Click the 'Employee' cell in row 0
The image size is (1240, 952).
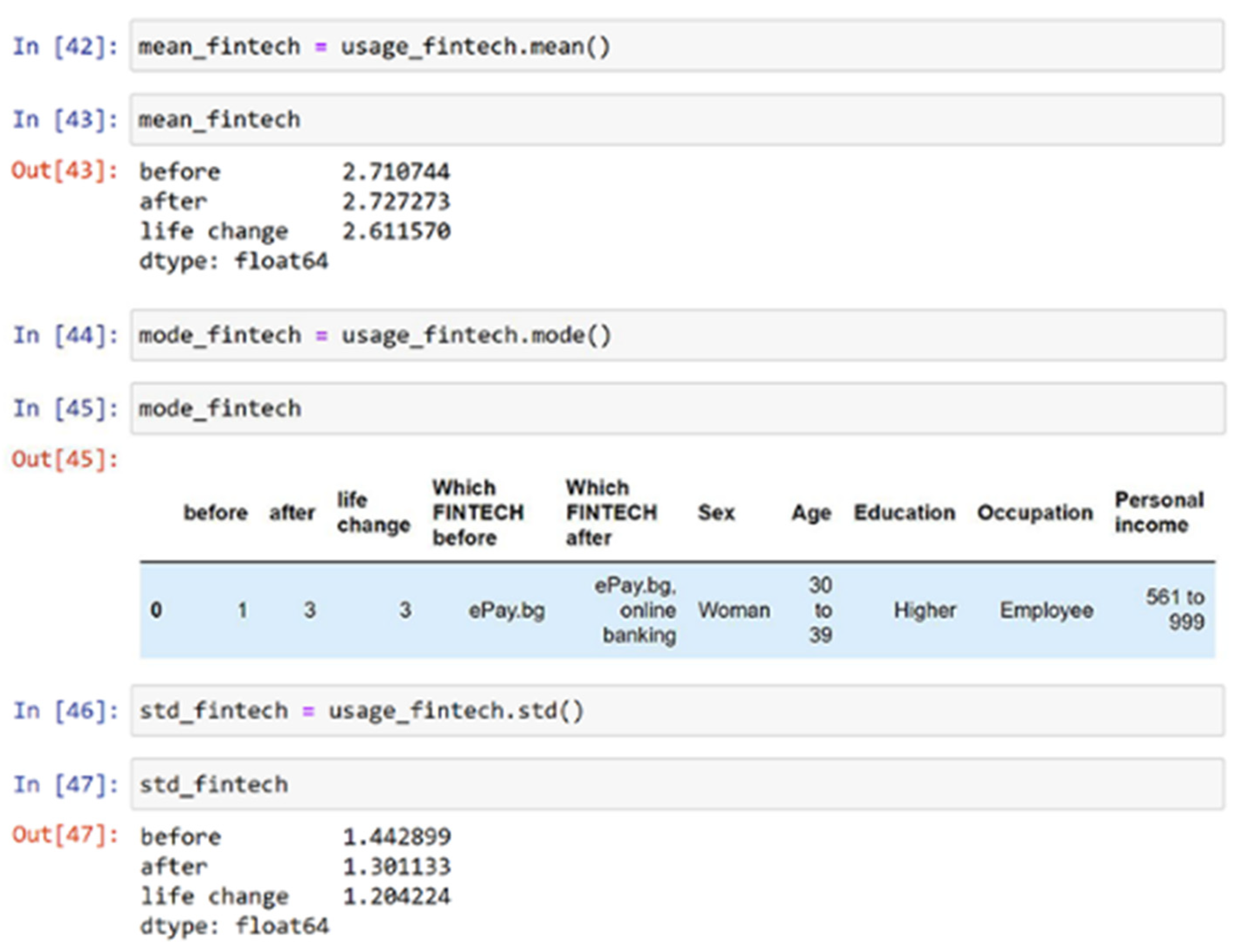pos(1046,610)
